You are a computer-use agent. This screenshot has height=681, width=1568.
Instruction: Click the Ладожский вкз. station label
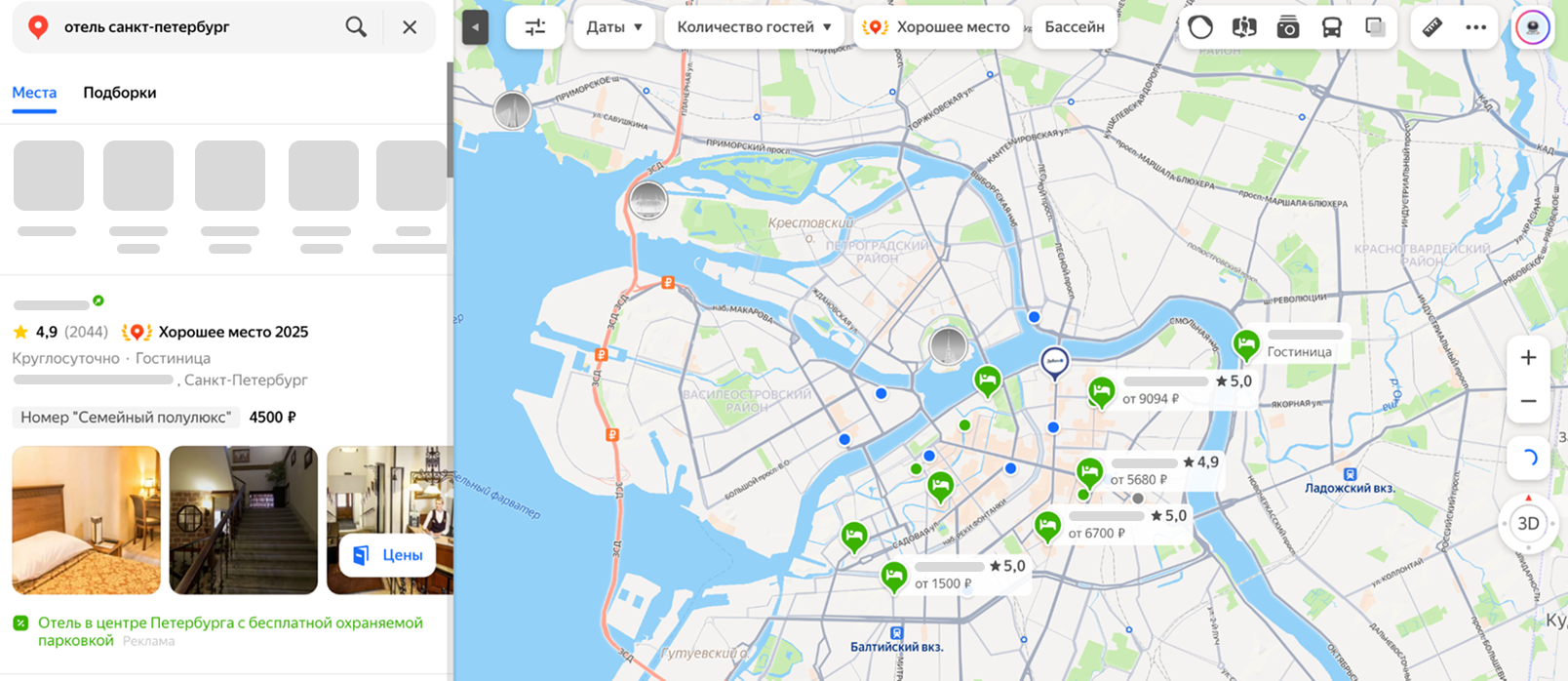[1350, 487]
